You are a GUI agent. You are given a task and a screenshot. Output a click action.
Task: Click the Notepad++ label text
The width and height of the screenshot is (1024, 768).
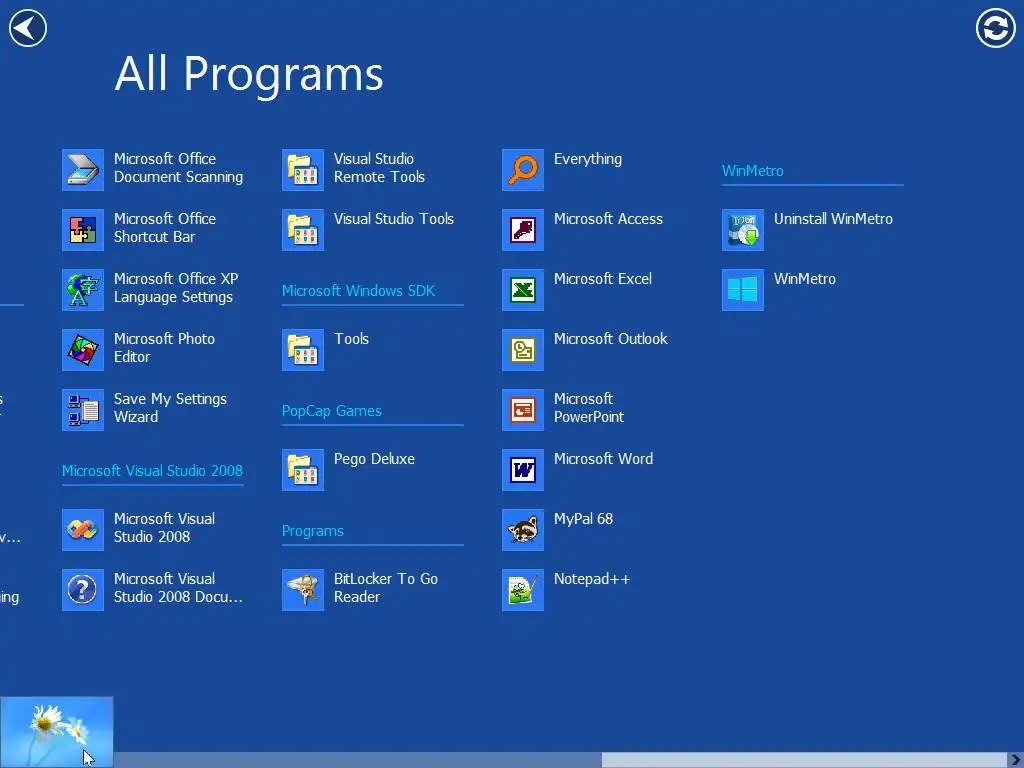pos(592,579)
